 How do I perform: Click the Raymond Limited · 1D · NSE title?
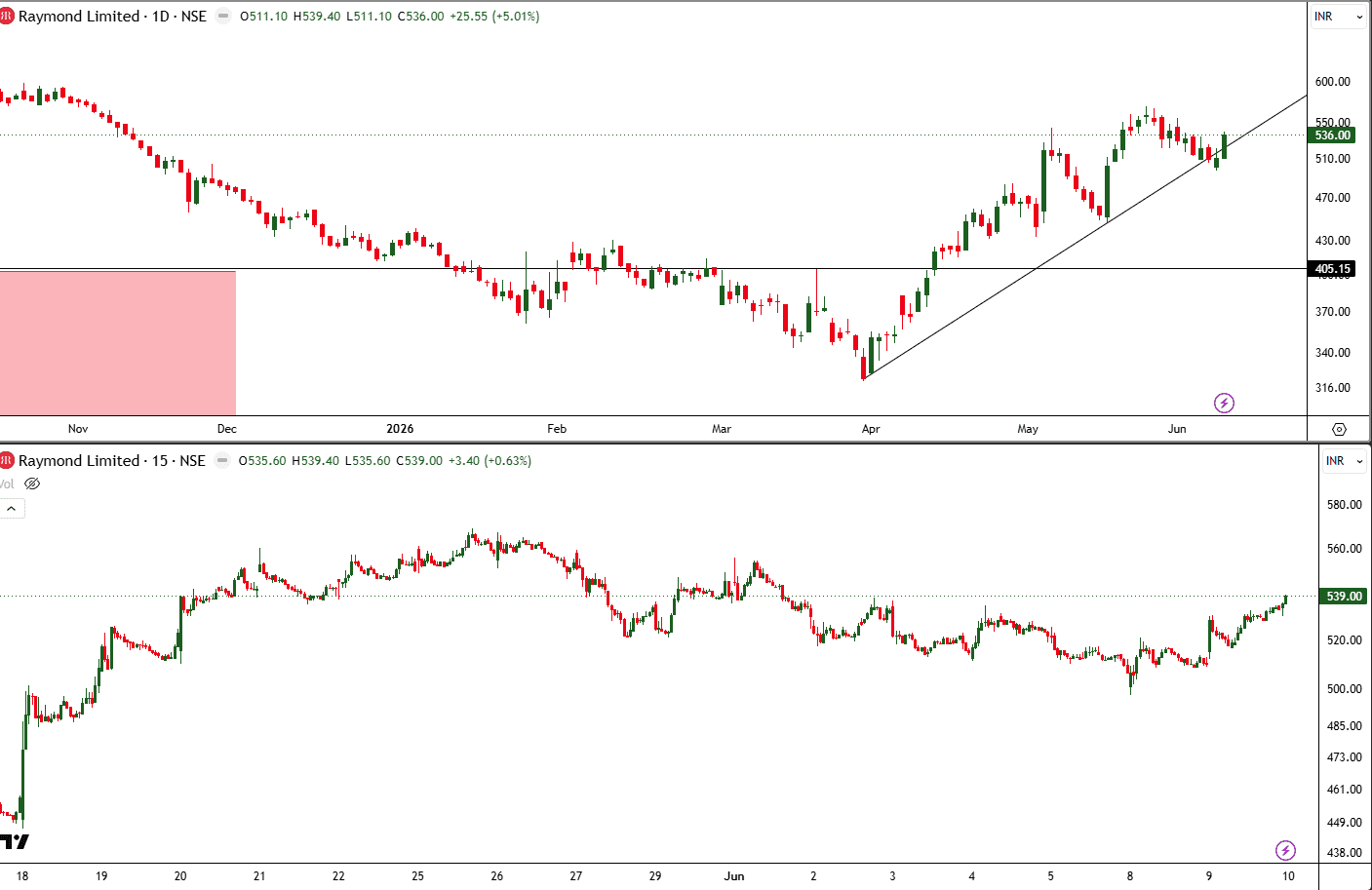(x=112, y=17)
